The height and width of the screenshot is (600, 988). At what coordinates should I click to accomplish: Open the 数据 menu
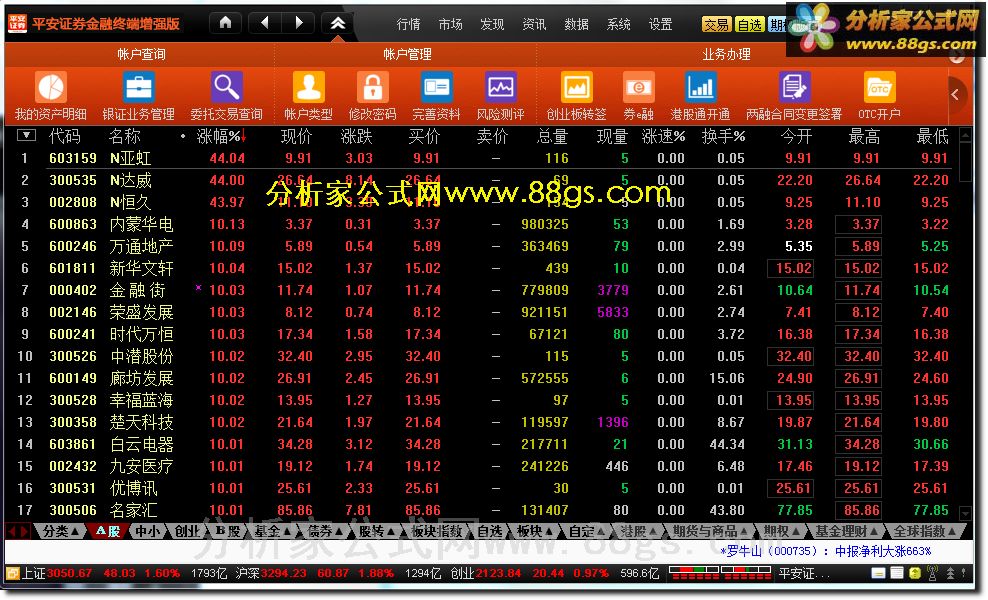pyautogui.click(x=577, y=24)
